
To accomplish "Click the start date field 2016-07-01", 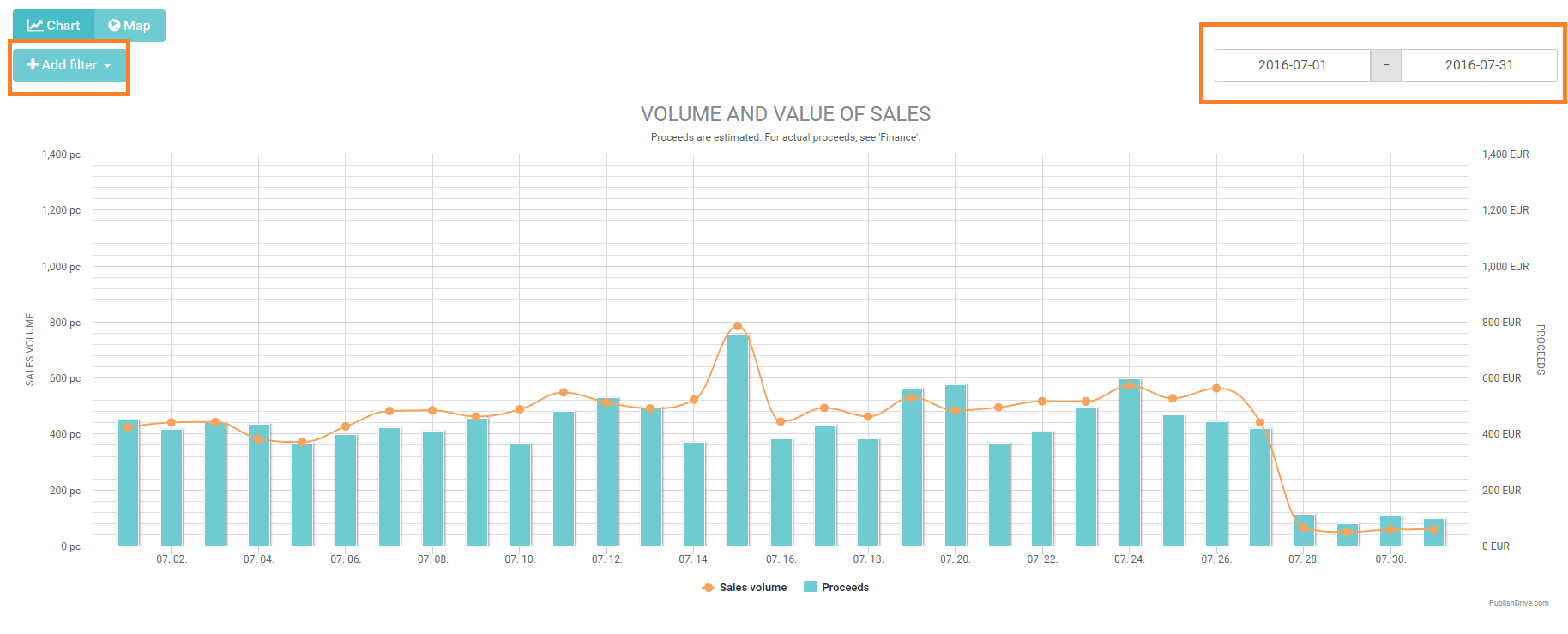I will [x=1292, y=65].
